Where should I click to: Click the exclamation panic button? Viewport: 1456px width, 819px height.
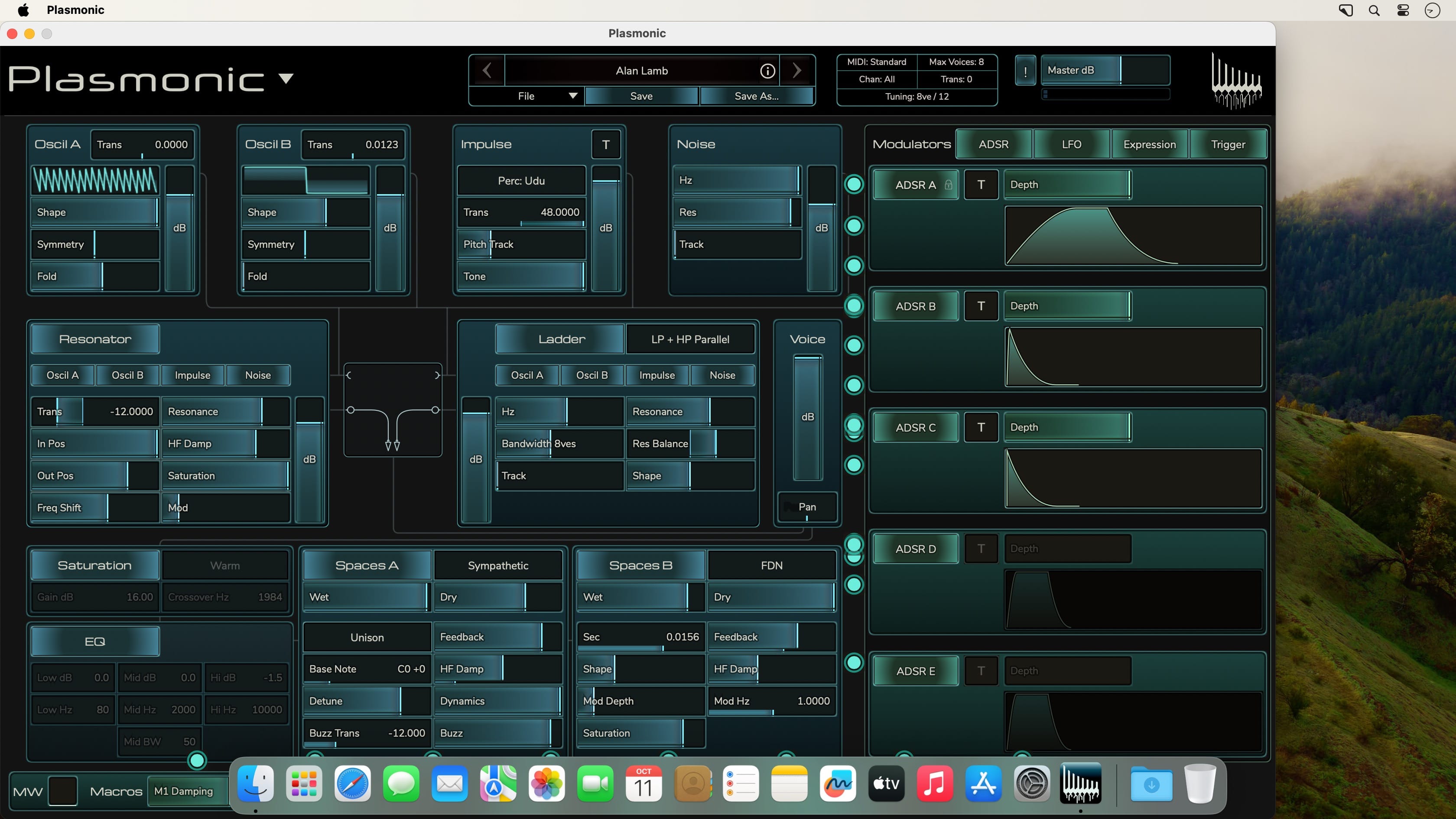click(1025, 71)
